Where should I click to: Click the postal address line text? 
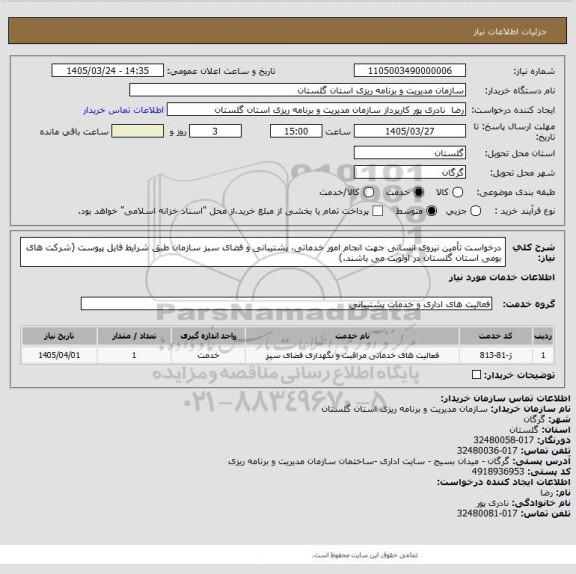368,461
